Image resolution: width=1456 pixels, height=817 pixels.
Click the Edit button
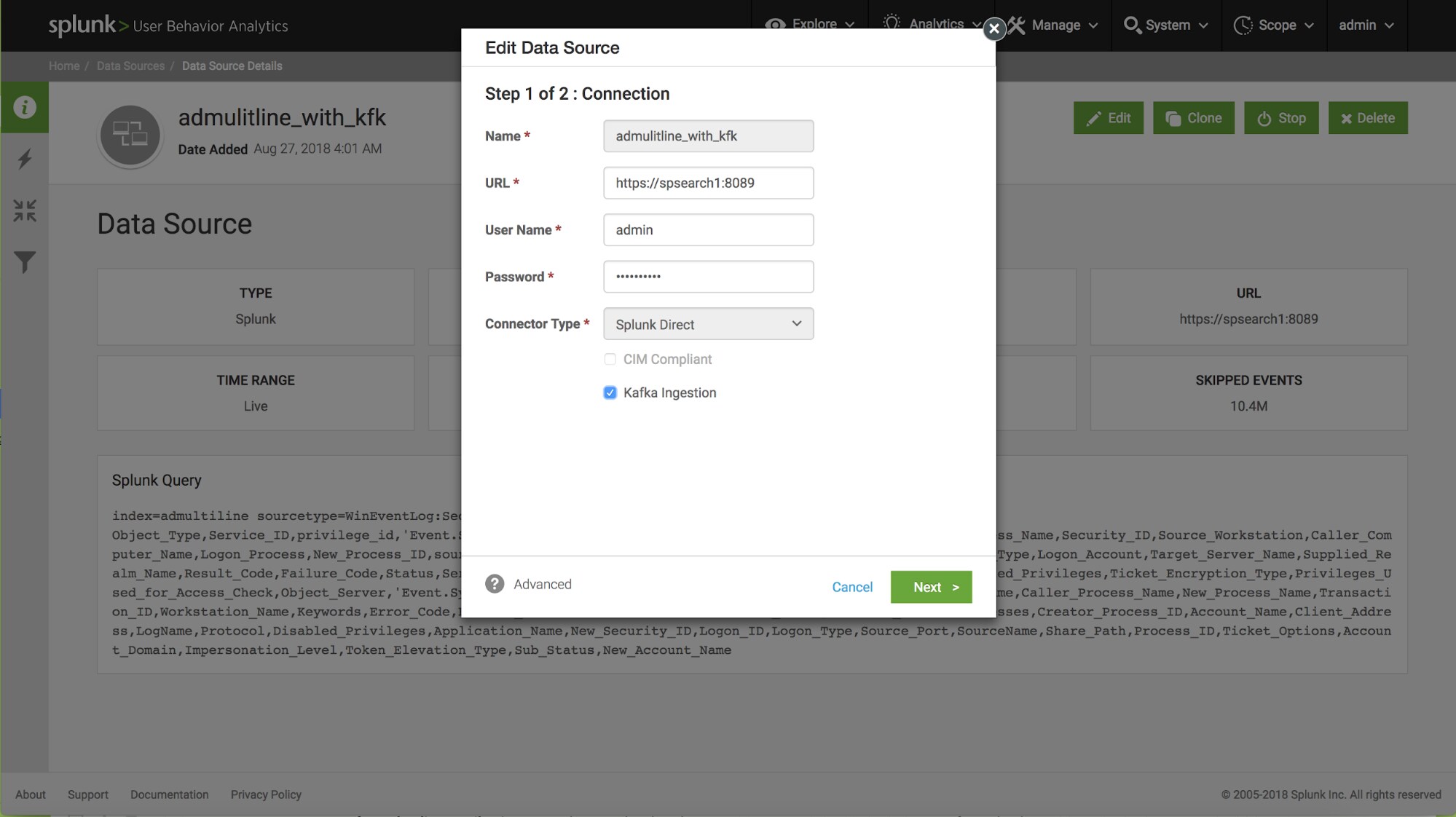pos(1109,118)
